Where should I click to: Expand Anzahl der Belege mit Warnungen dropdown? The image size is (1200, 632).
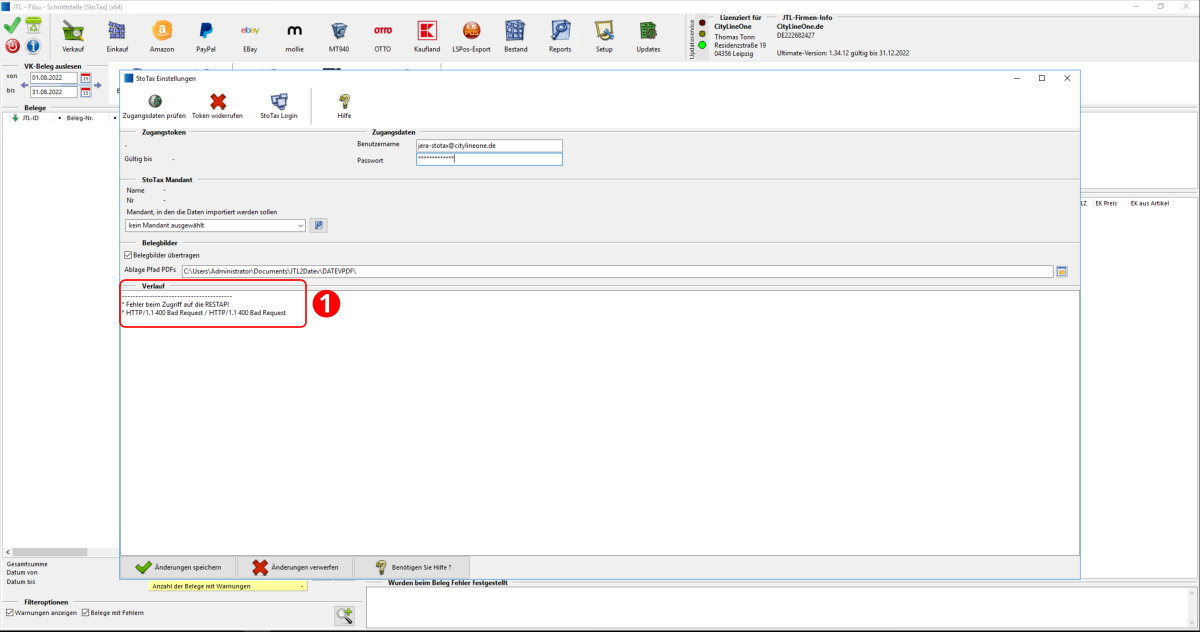(x=302, y=586)
